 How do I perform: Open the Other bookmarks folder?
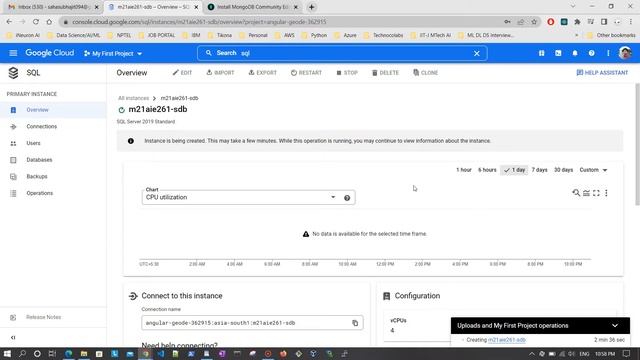611,36
